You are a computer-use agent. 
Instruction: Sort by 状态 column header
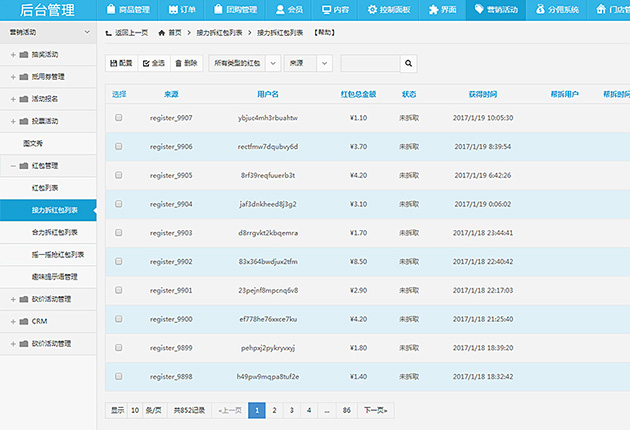pyautogui.click(x=409, y=94)
